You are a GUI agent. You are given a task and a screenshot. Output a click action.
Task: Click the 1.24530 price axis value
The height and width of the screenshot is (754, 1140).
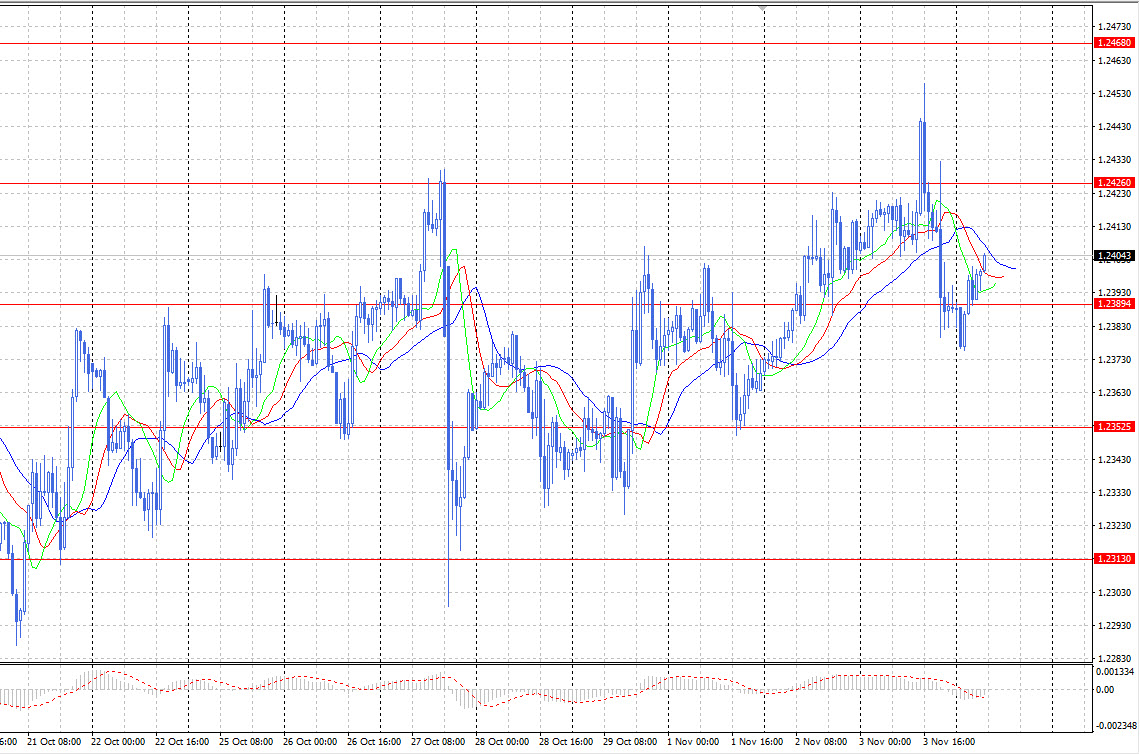pos(1115,94)
